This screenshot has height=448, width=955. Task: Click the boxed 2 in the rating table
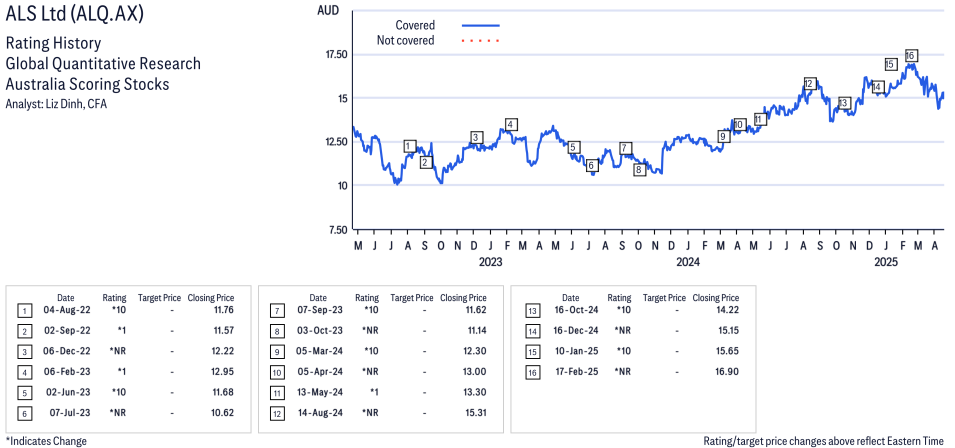point(24,332)
